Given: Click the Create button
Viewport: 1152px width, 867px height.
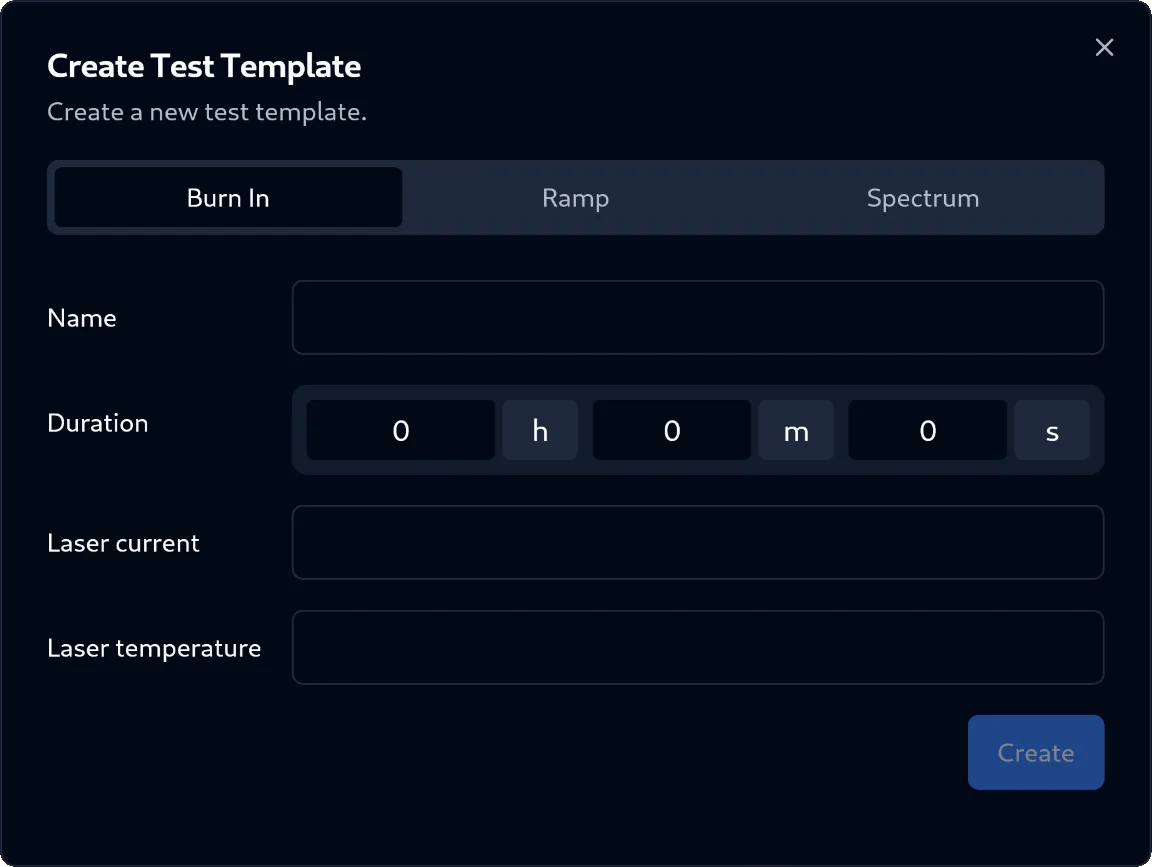Looking at the screenshot, I should click(x=1036, y=752).
